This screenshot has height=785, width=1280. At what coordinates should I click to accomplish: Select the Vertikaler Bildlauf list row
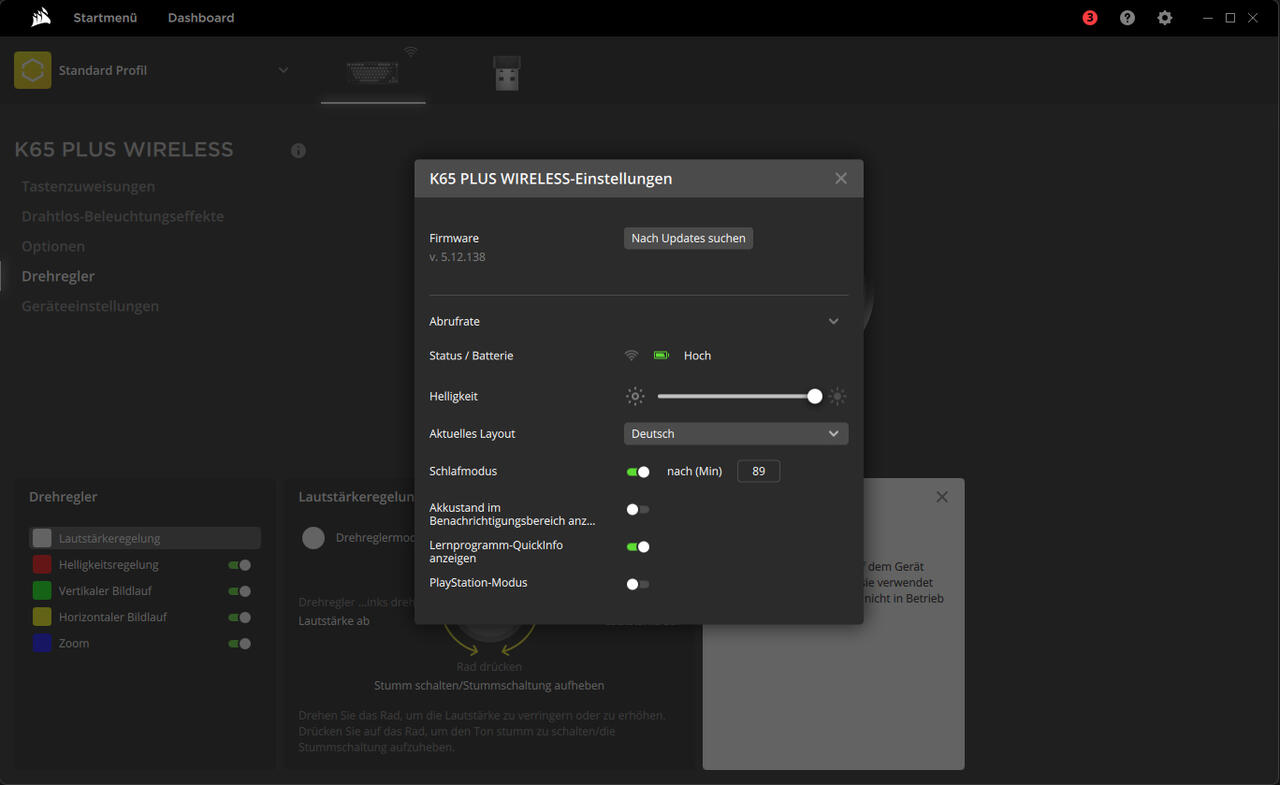(x=145, y=591)
